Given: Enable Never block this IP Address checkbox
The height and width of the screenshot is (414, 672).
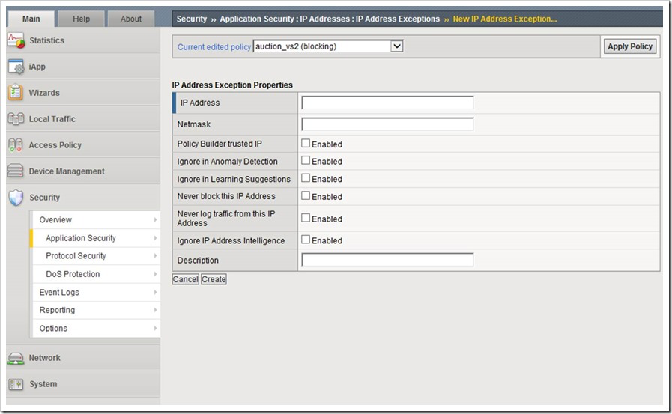Looking at the screenshot, I should point(306,196).
